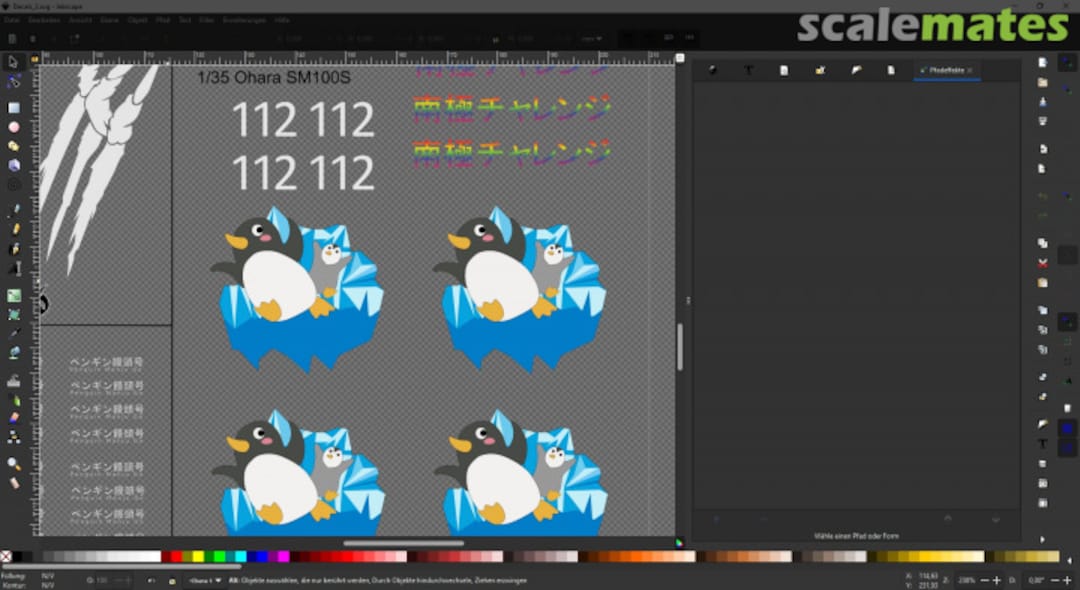Click the Paste clipboard icon

[x=1043, y=283]
